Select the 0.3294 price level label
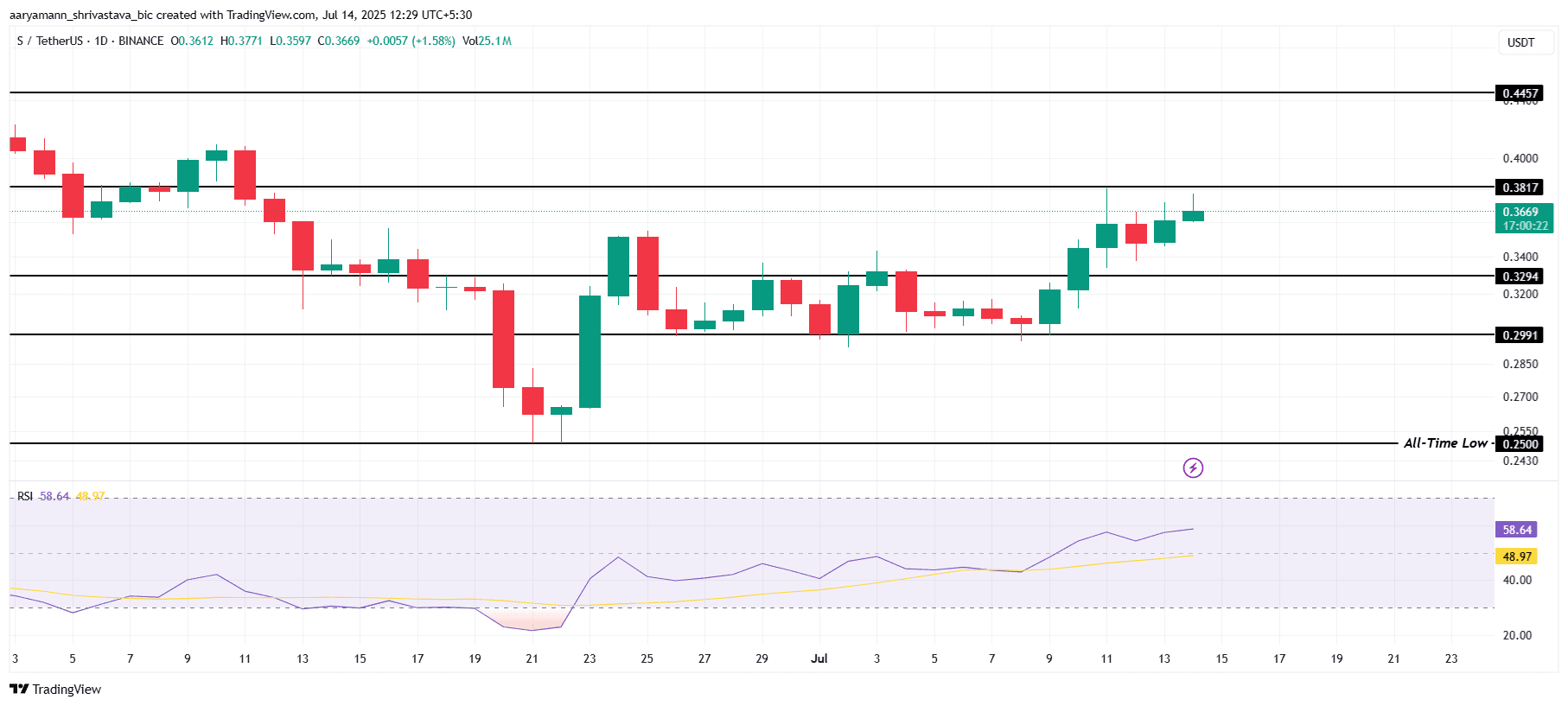1568x706 pixels. pos(1519,277)
